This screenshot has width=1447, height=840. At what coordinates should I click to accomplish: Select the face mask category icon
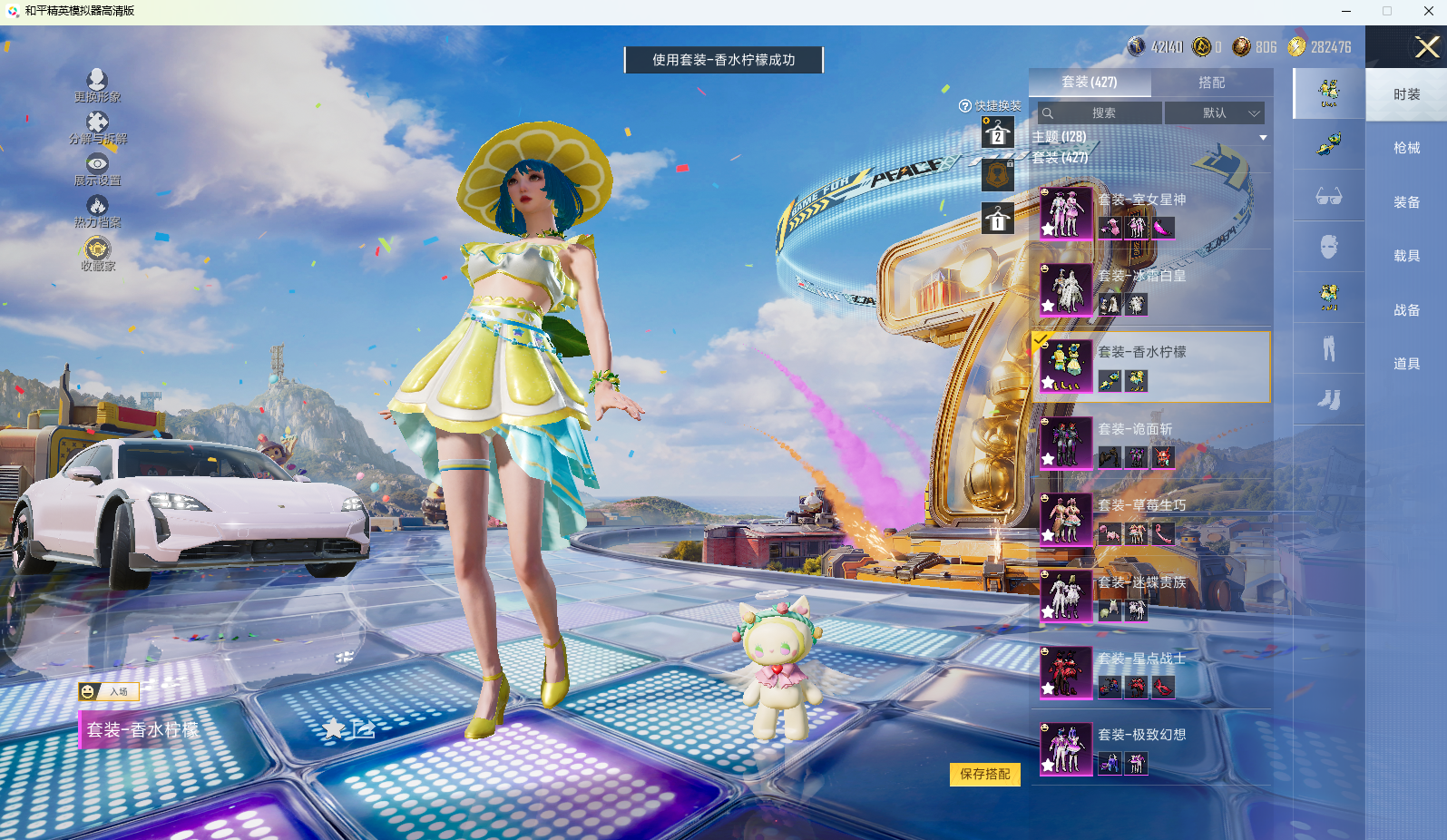tap(1329, 246)
